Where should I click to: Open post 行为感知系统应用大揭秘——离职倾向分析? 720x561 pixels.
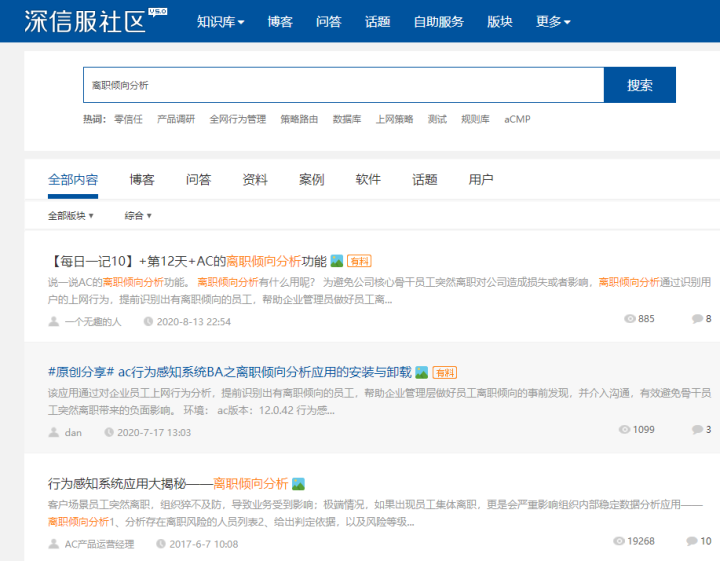(x=168, y=483)
